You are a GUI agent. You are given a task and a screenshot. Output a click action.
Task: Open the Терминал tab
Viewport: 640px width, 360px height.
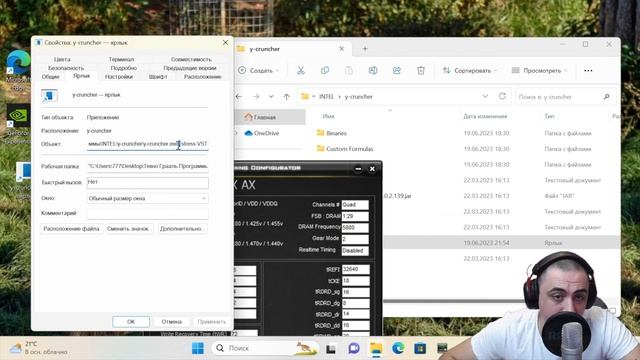[122, 60]
